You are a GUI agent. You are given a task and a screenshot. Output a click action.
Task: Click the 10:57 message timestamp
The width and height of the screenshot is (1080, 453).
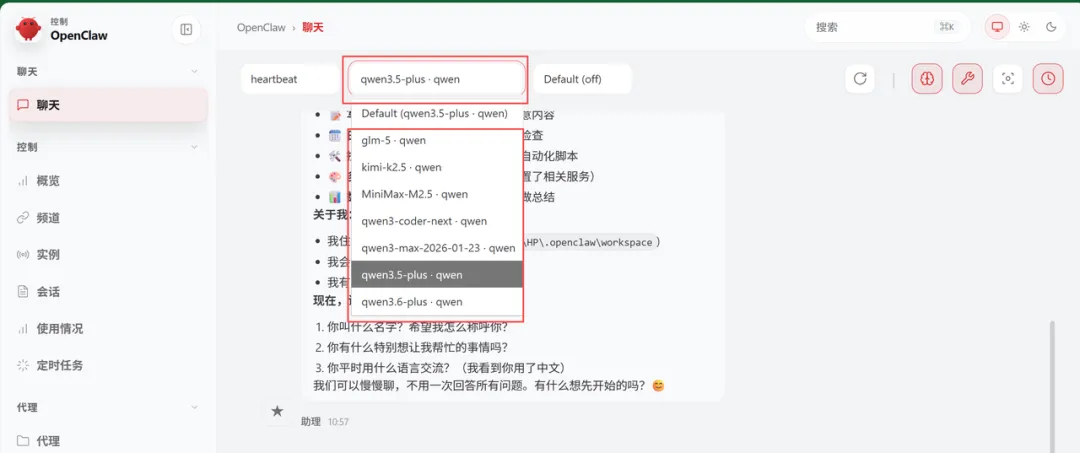[x=338, y=421]
